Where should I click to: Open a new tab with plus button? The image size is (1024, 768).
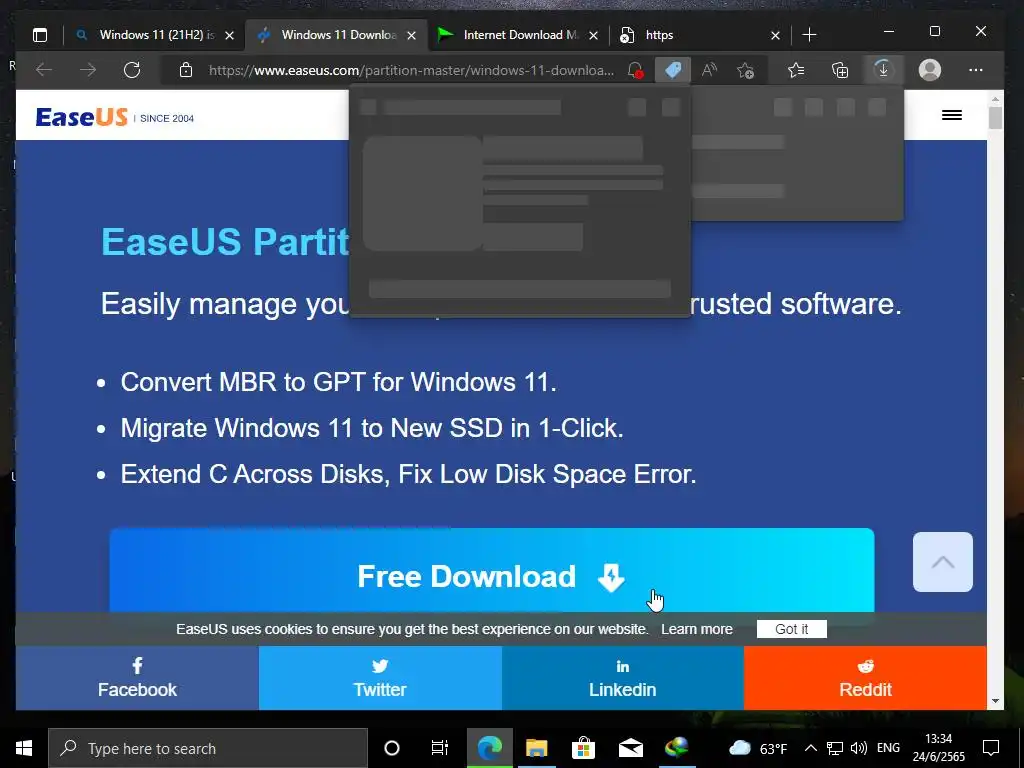click(x=809, y=35)
